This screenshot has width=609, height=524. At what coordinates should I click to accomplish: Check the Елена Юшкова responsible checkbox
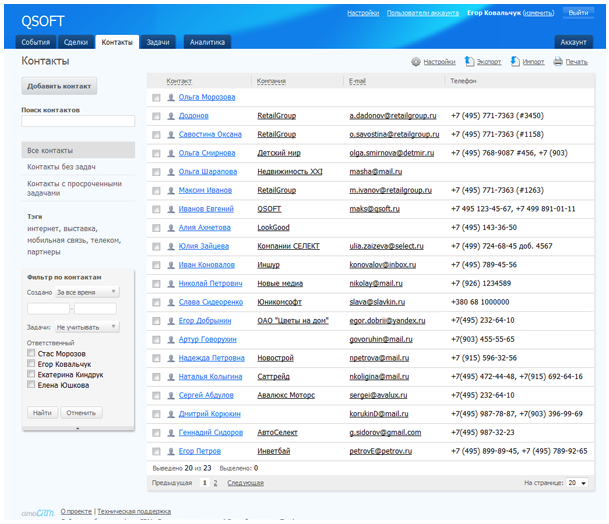point(32,385)
